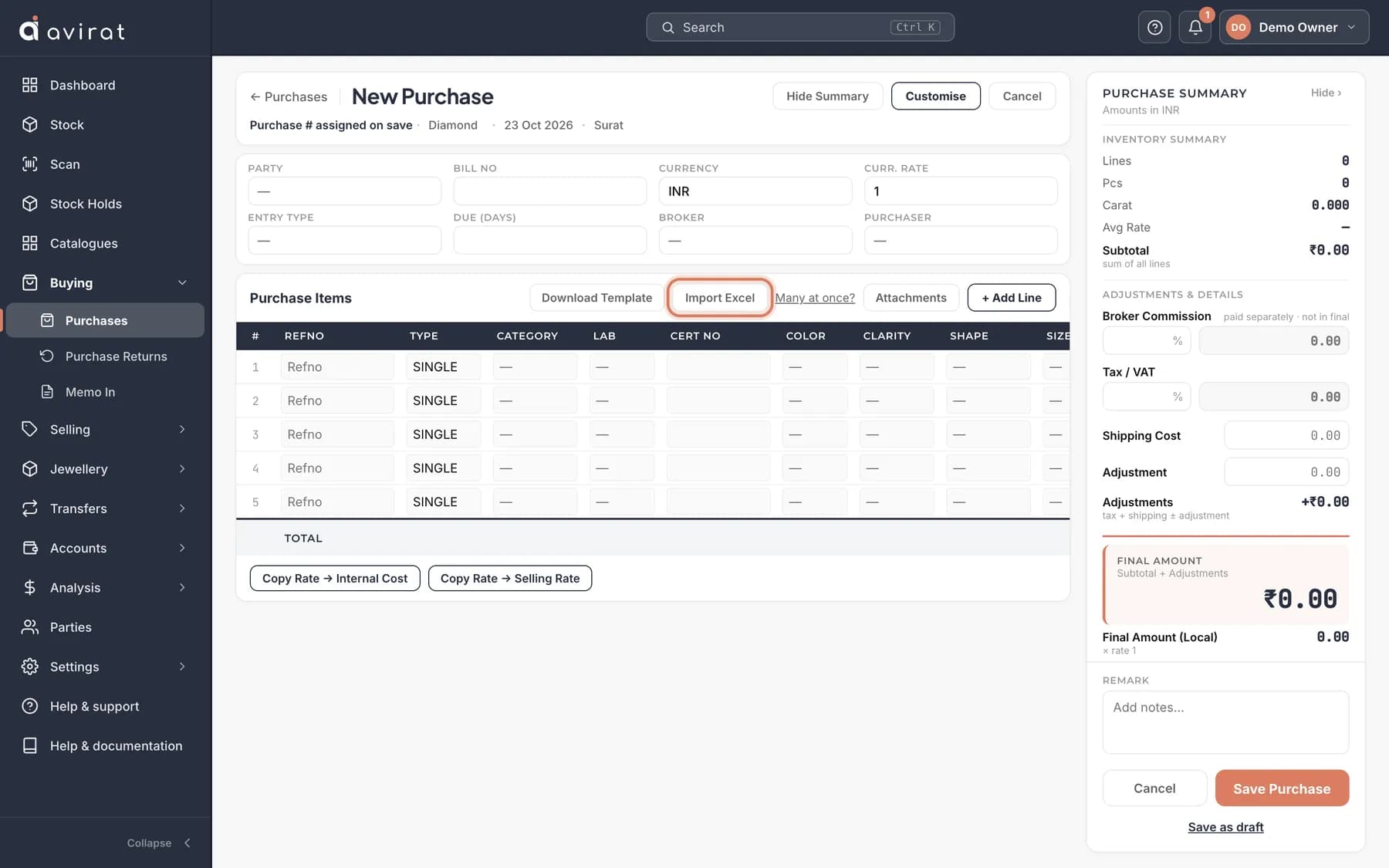Open the Catalogues sidebar icon
Viewport: 1389px width, 868px height.
(29, 243)
